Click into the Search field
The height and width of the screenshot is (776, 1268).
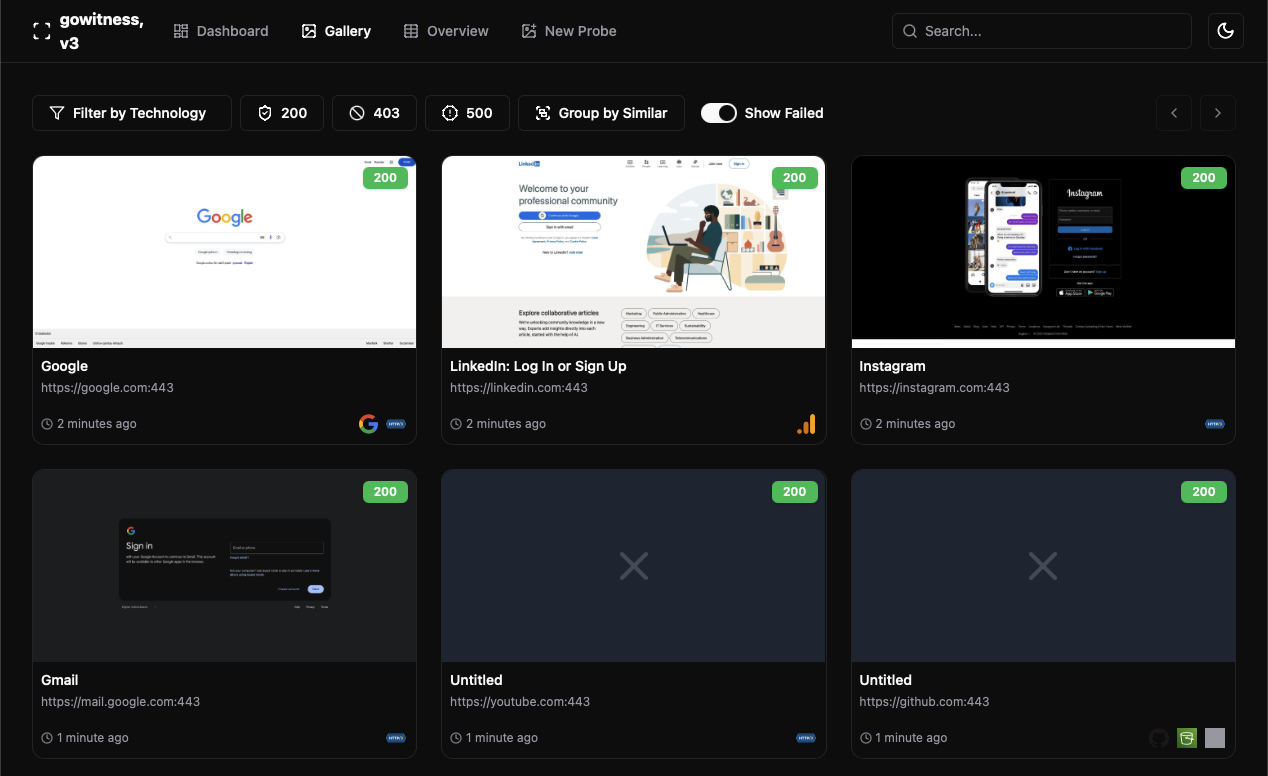point(1042,31)
